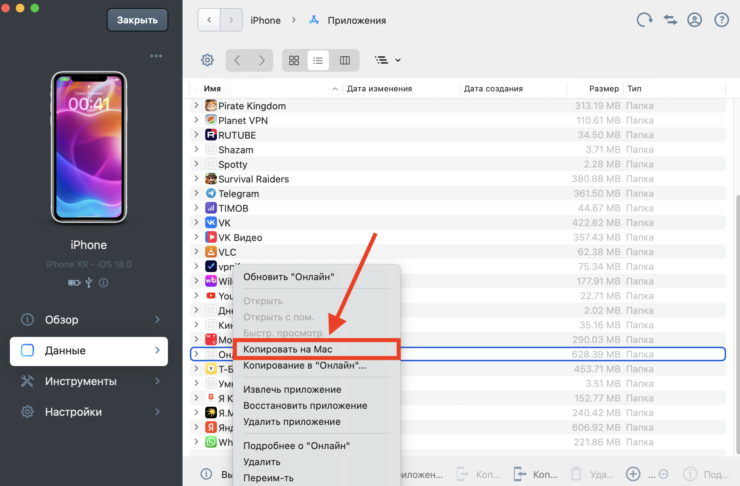
Task: Click the toolbar back chevron beside the gear
Action: [237, 60]
